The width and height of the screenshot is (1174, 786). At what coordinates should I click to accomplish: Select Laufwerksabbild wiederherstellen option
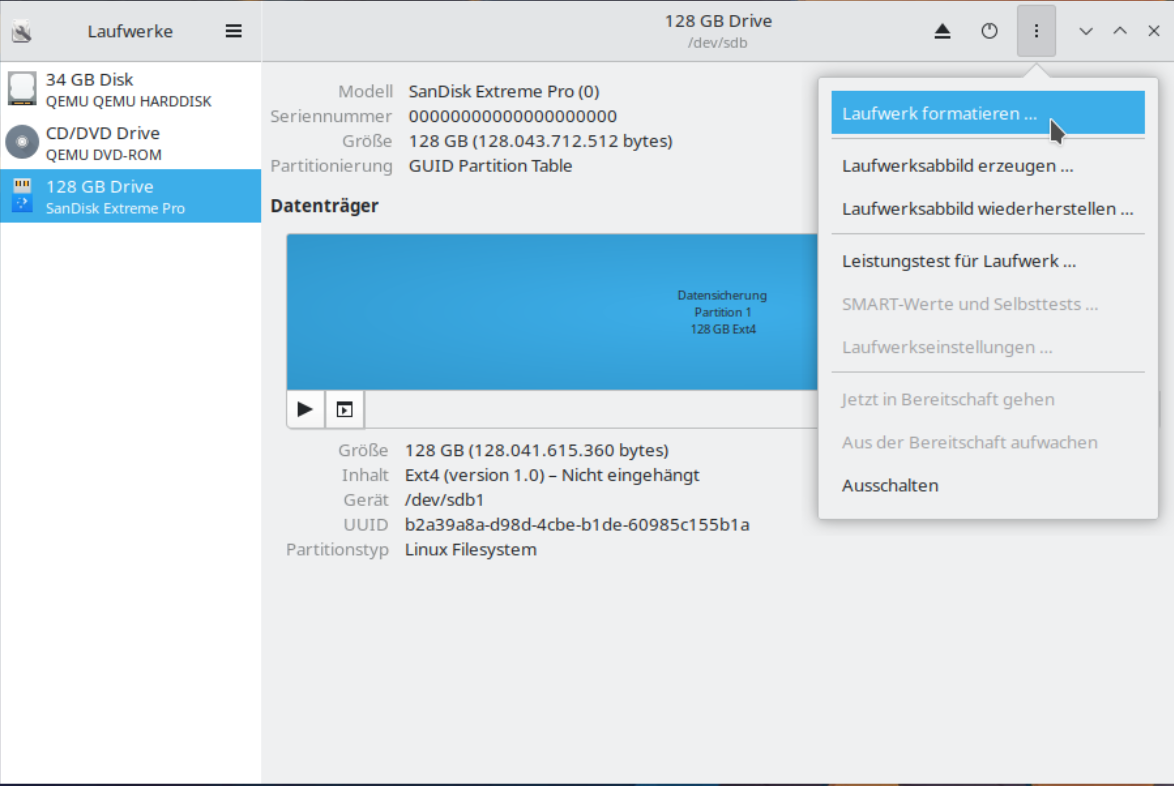[x=986, y=209]
